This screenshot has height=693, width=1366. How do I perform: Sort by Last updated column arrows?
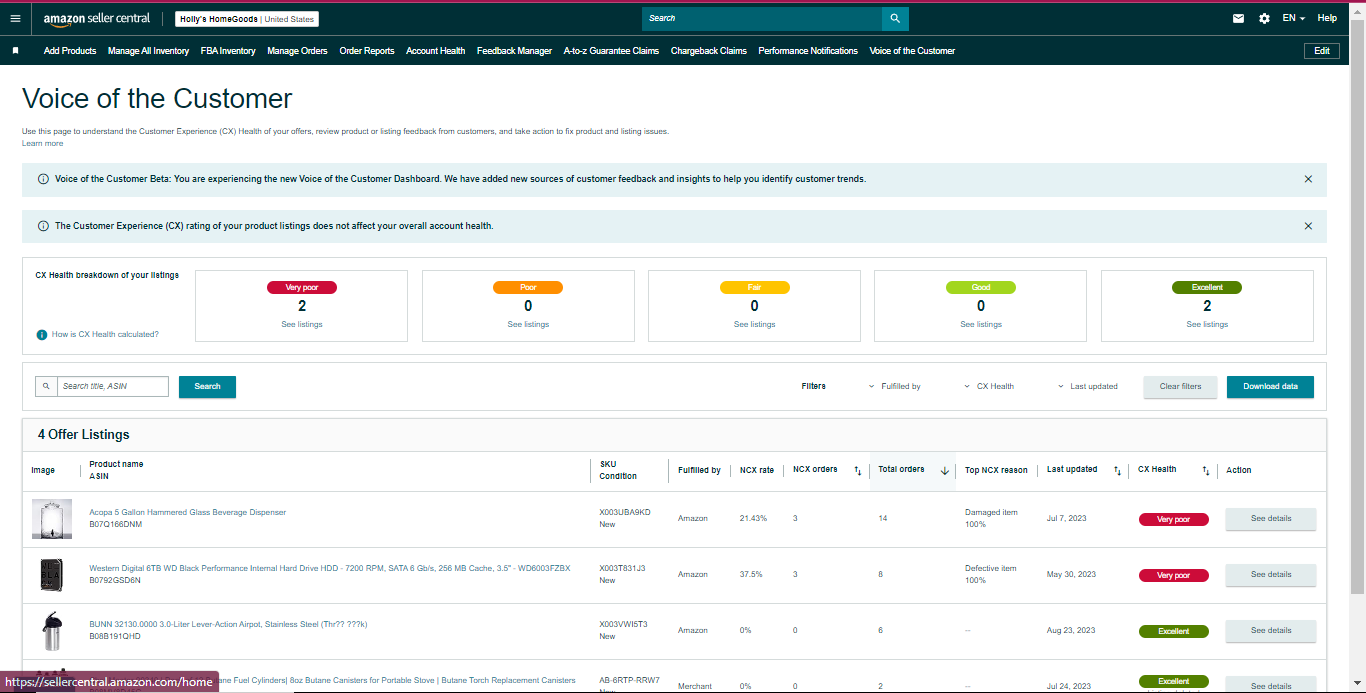click(x=1117, y=470)
